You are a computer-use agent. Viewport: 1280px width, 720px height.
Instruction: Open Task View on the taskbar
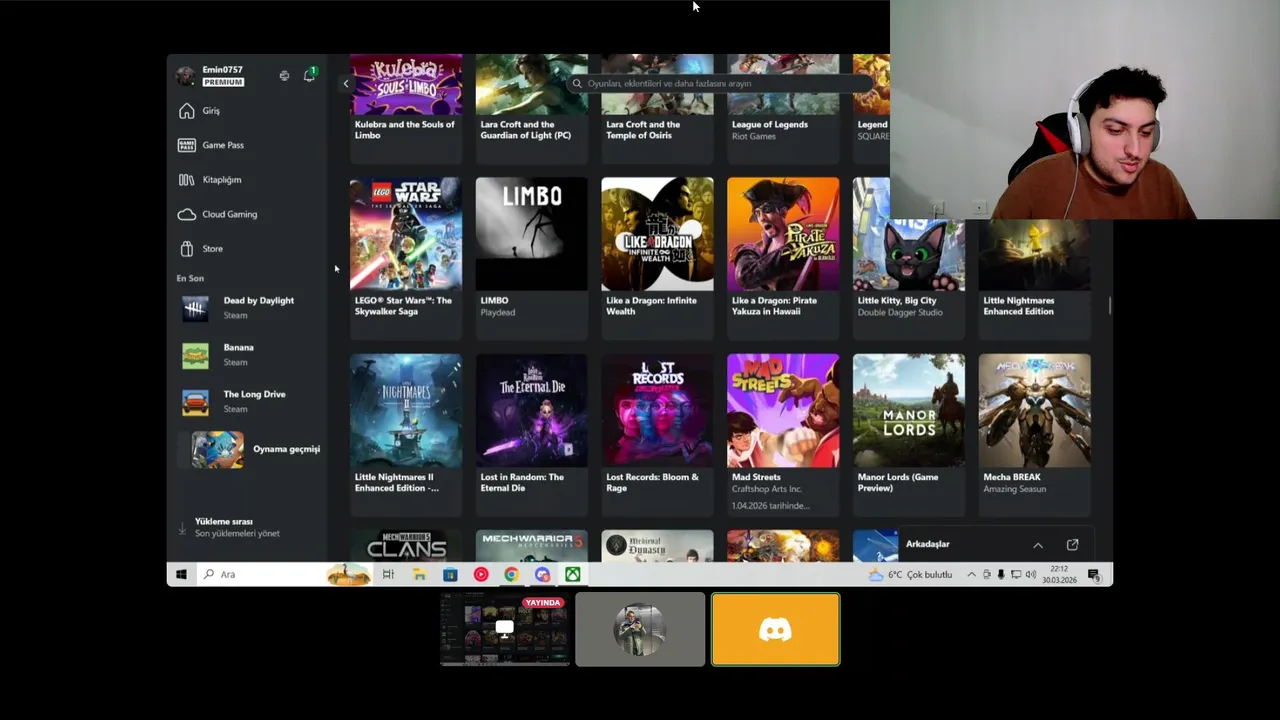[x=388, y=574]
